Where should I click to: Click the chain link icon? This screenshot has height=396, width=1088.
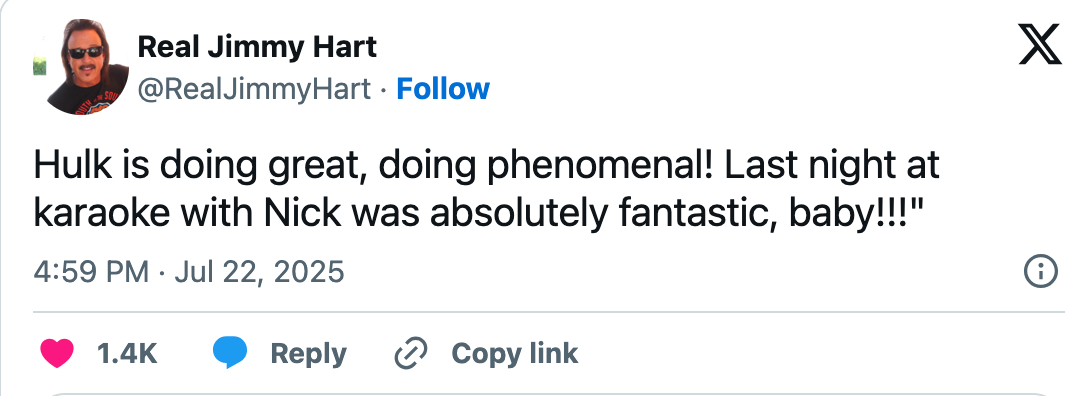coord(411,353)
